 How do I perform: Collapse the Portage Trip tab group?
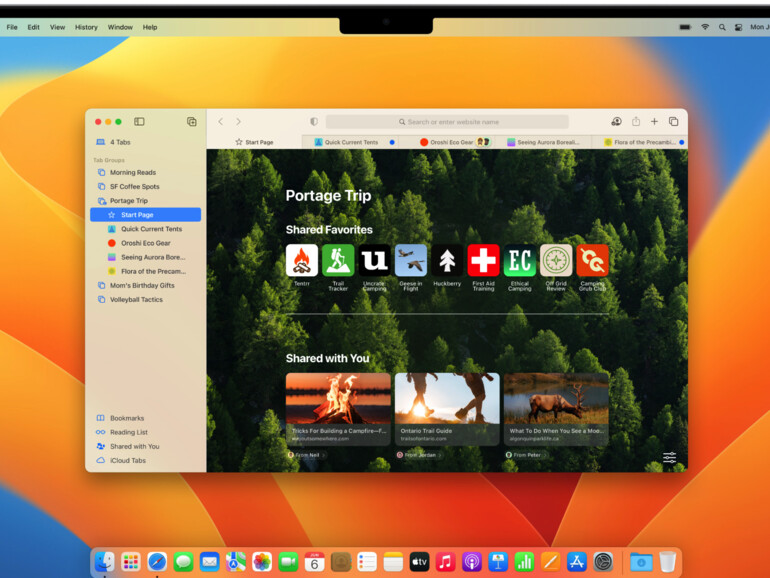[145, 200]
